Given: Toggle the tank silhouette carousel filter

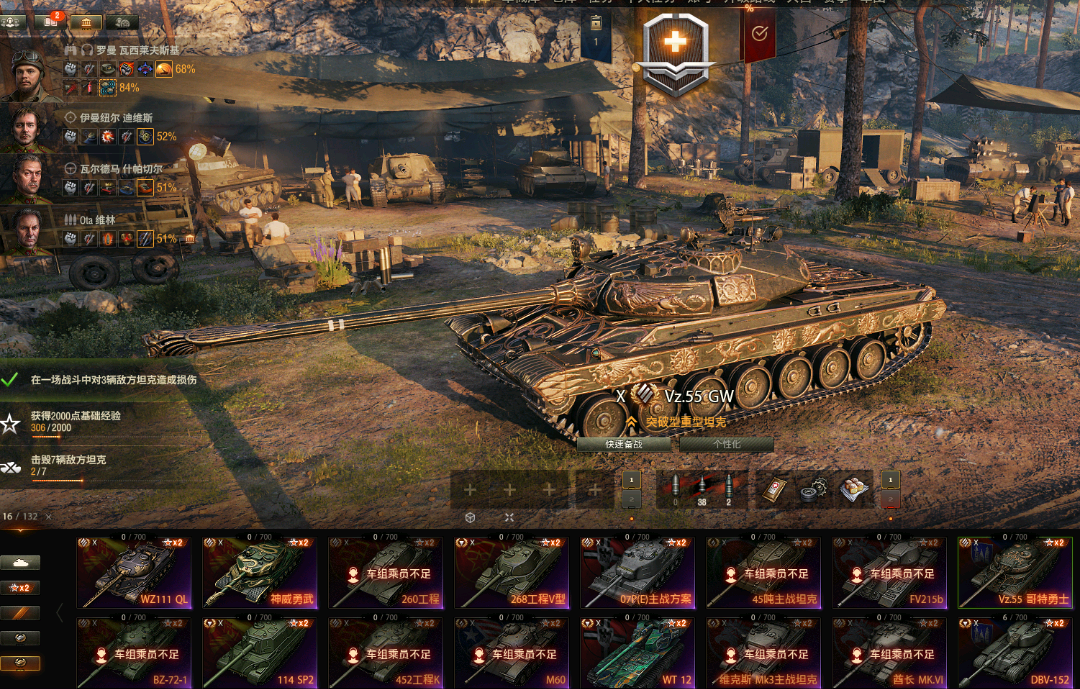Looking at the screenshot, I should pyautogui.click(x=20, y=563).
